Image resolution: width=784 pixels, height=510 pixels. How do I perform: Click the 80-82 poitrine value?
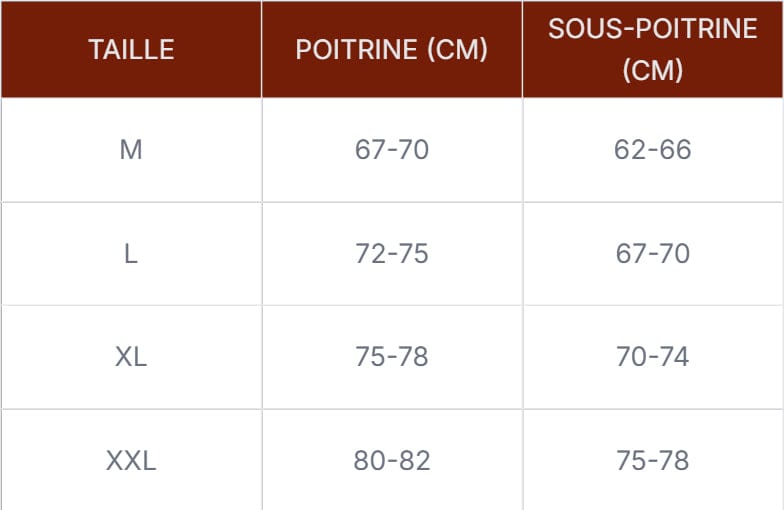[x=392, y=460]
